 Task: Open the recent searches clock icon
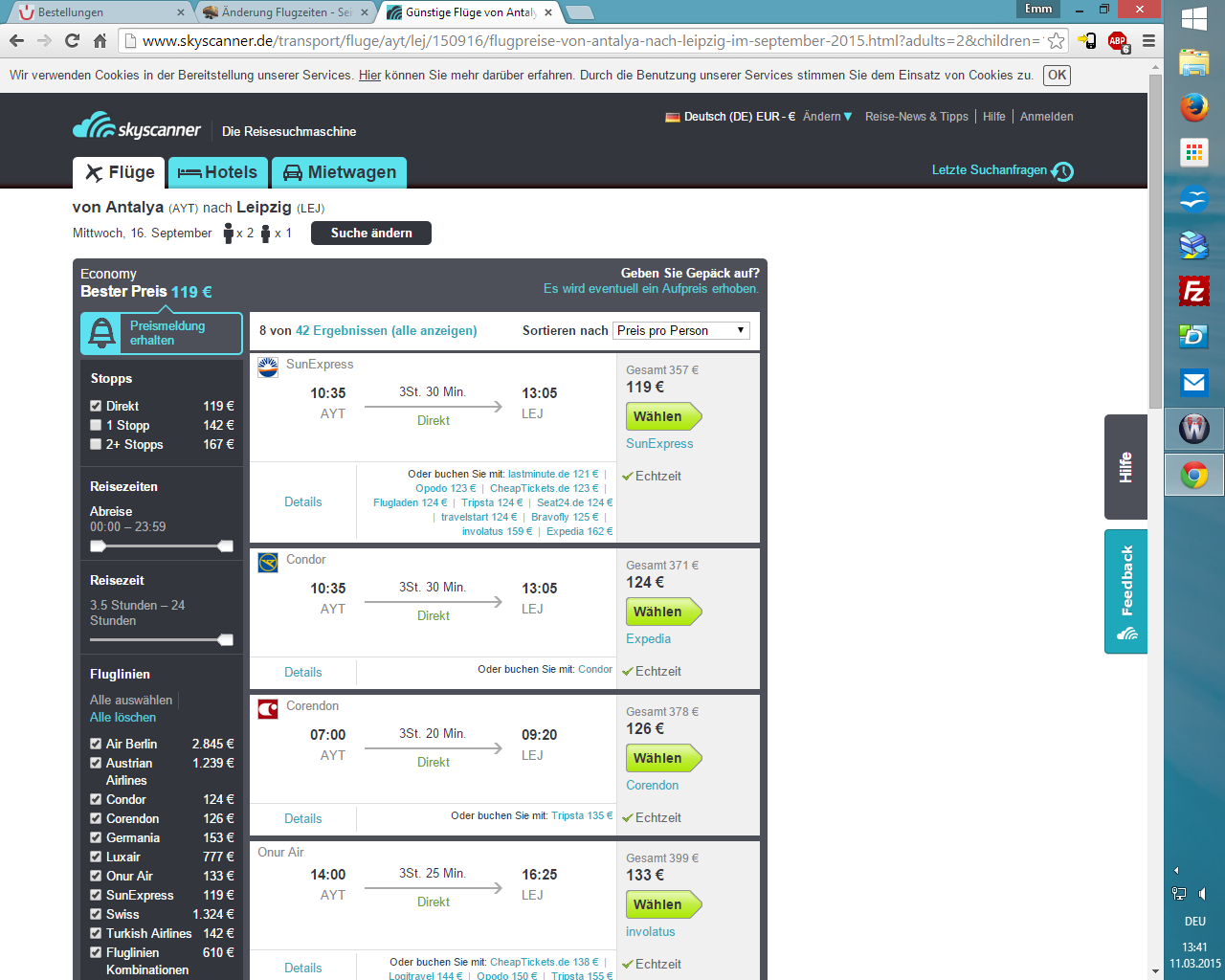[x=1063, y=171]
